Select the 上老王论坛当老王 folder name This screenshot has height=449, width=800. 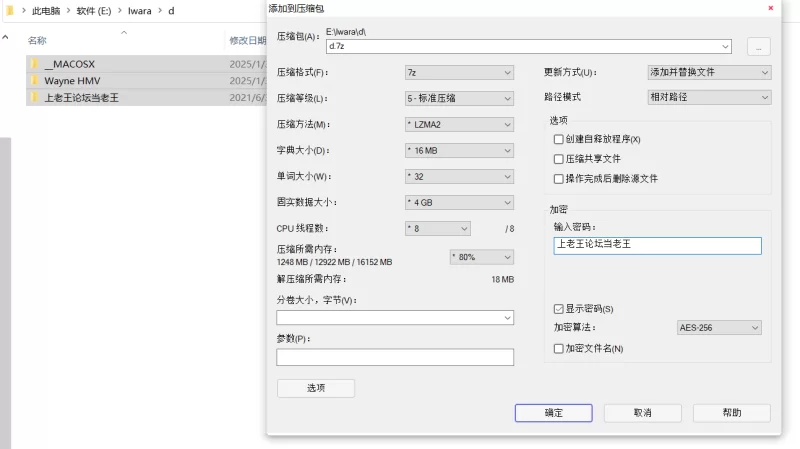[82, 97]
